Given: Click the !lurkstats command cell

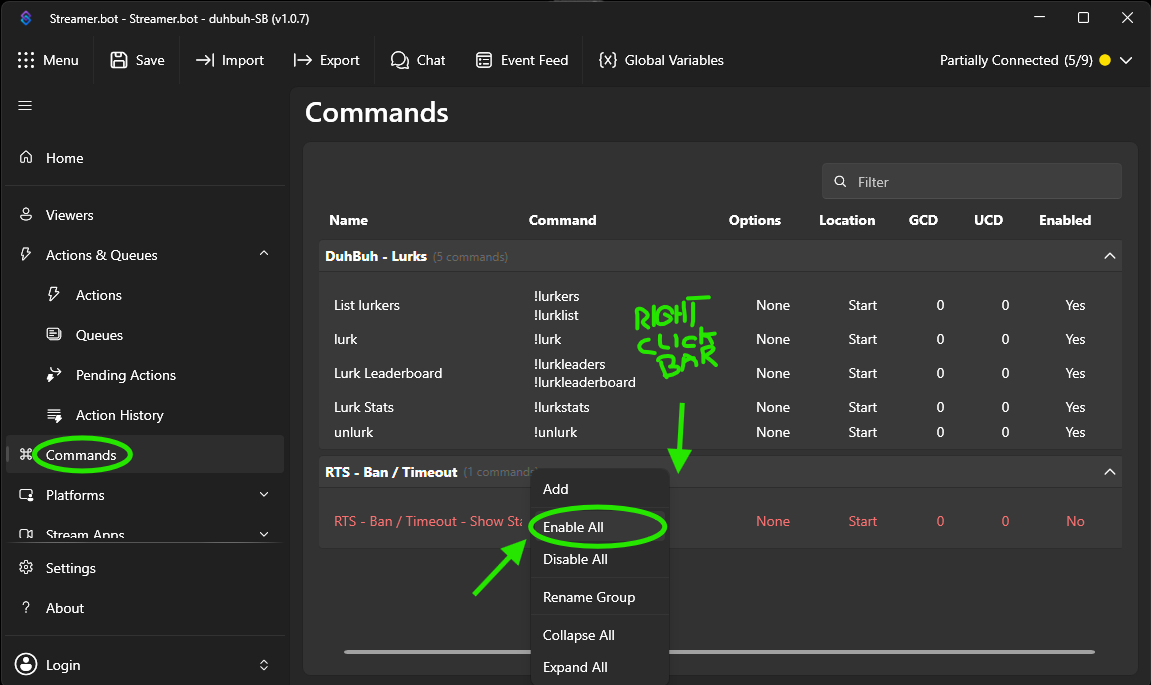Looking at the screenshot, I should click(x=562, y=407).
